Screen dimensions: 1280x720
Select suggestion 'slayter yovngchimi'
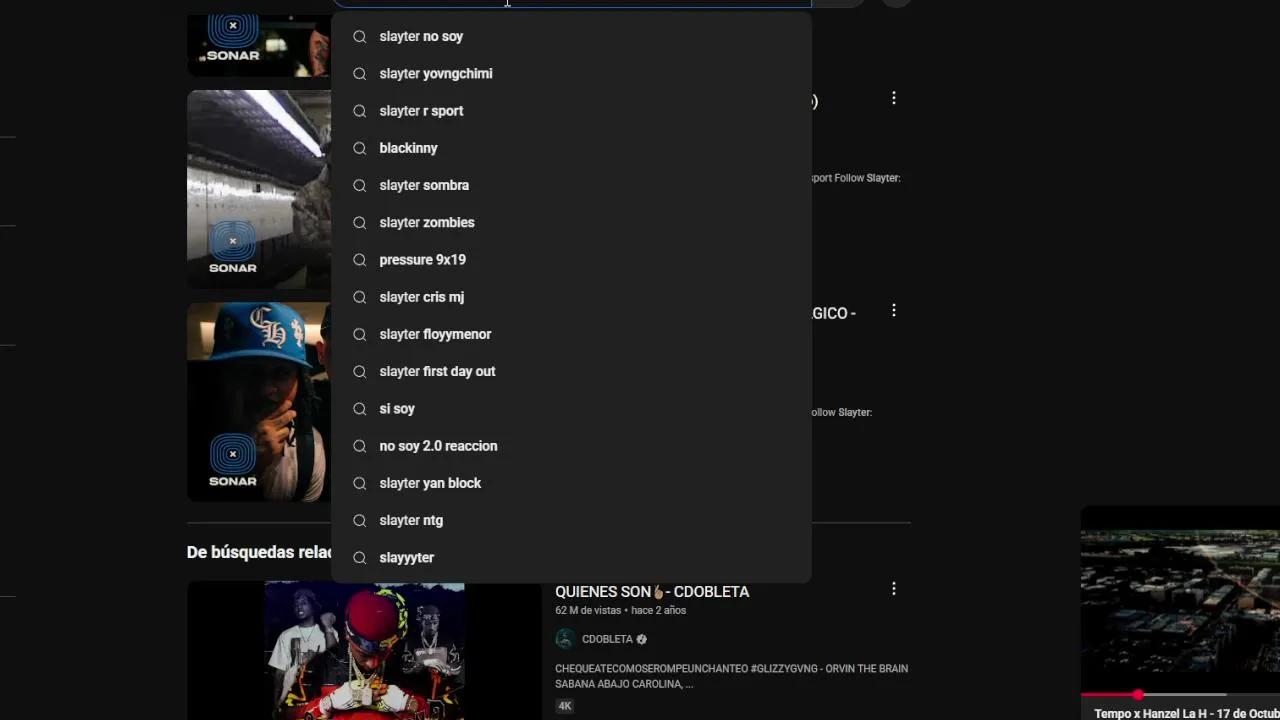[571, 73]
